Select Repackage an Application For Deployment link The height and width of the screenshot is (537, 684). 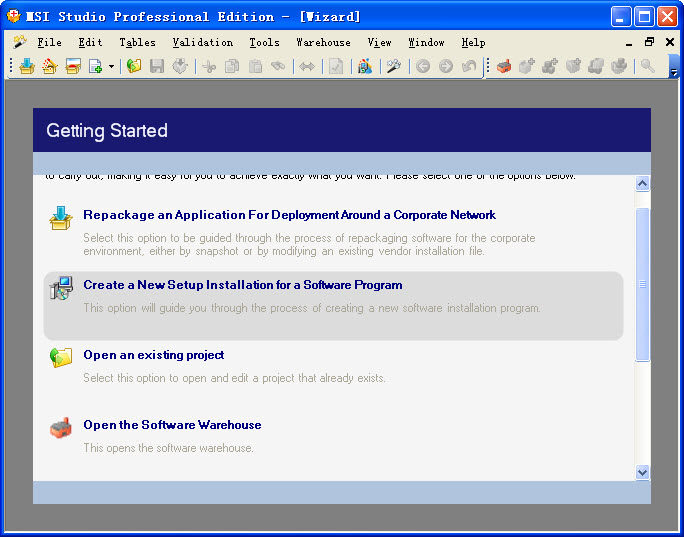(x=289, y=215)
